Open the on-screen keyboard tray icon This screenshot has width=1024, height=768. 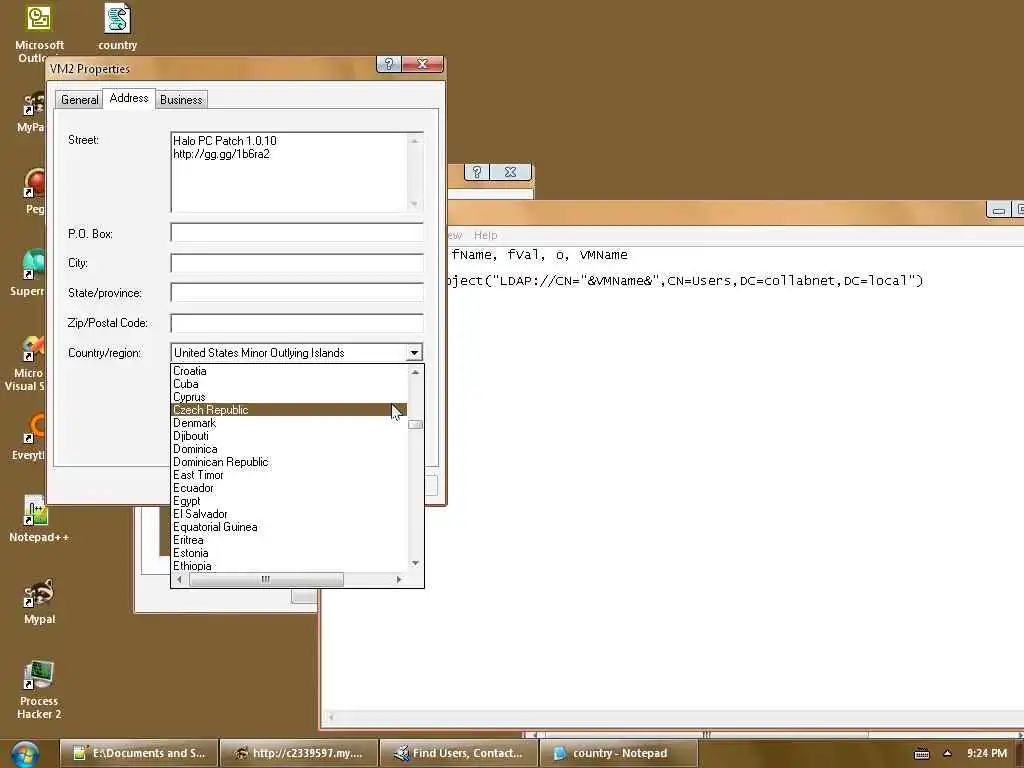921,754
